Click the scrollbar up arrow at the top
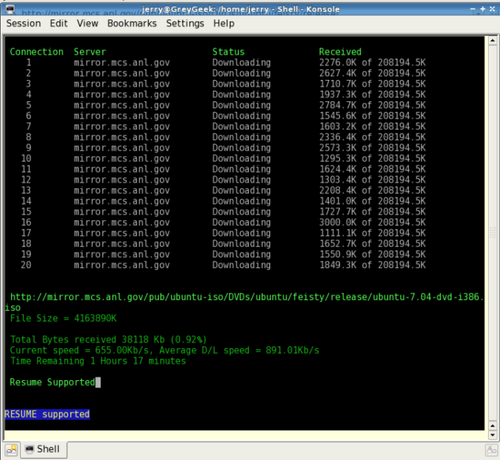Image resolution: width=500 pixels, height=460 pixels. click(493, 41)
